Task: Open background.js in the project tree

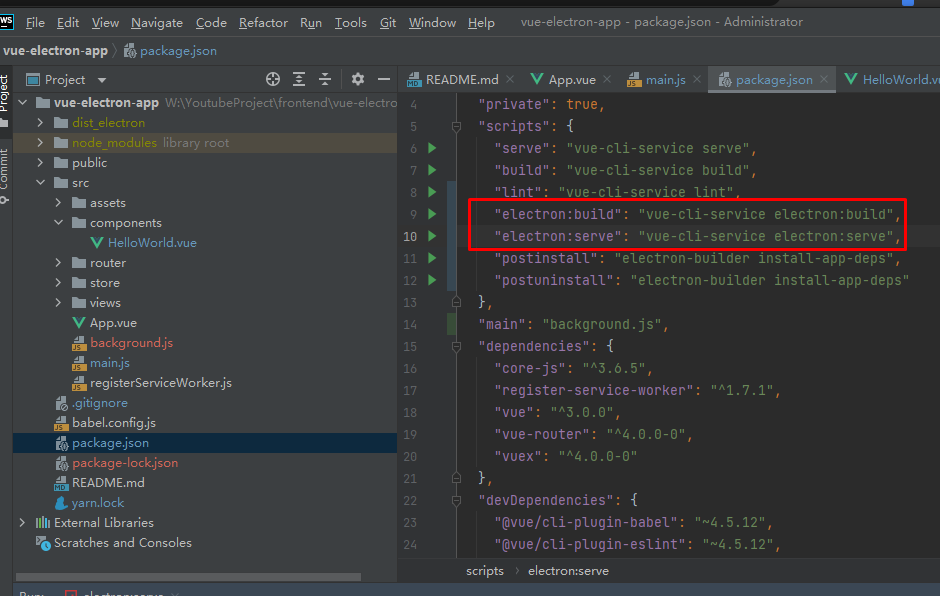Action: [x=131, y=343]
